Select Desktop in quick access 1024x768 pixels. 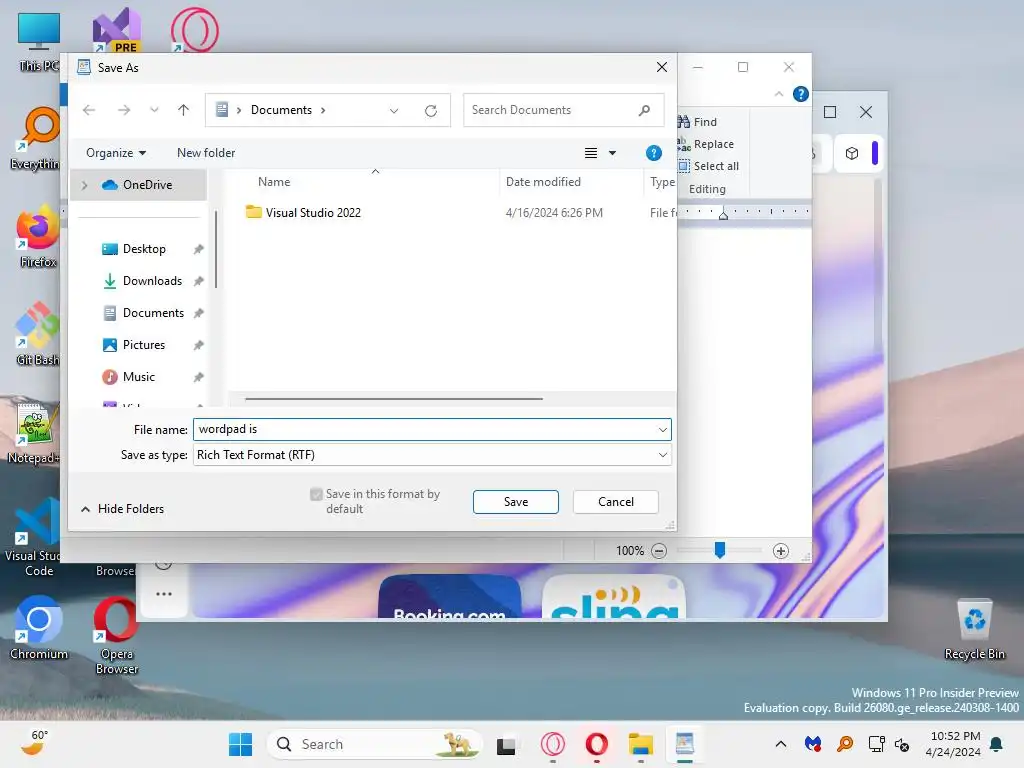click(144, 249)
